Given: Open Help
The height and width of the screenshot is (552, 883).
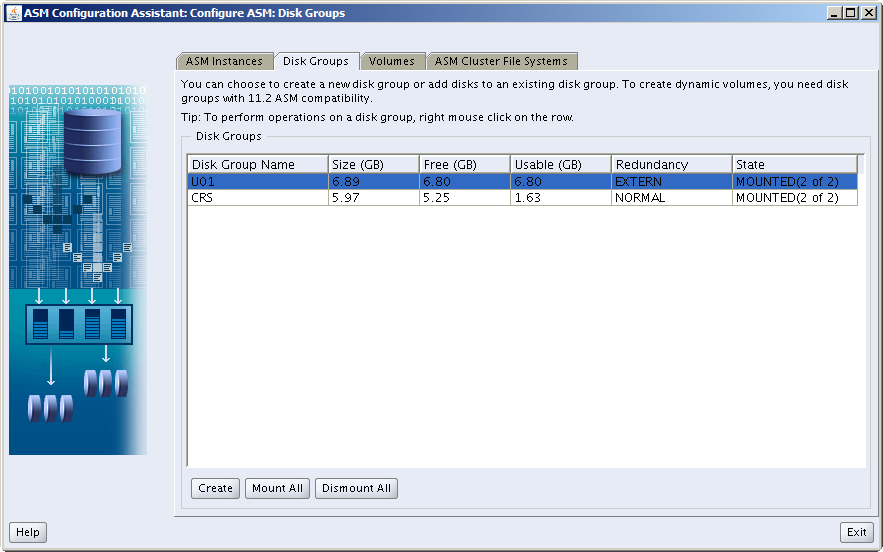Looking at the screenshot, I should click(x=27, y=532).
